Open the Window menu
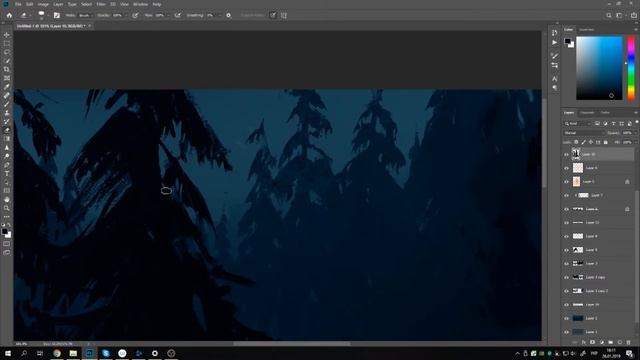The height and width of the screenshot is (360, 640). [140, 4]
